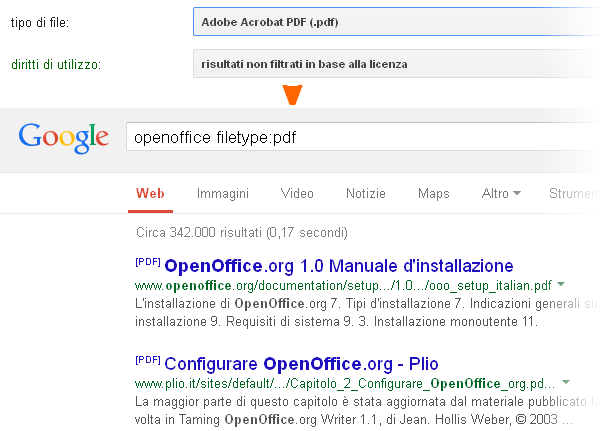This screenshot has width=600, height=431.
Task: Open the Notizie tab
Action: [x=365, y=193]
